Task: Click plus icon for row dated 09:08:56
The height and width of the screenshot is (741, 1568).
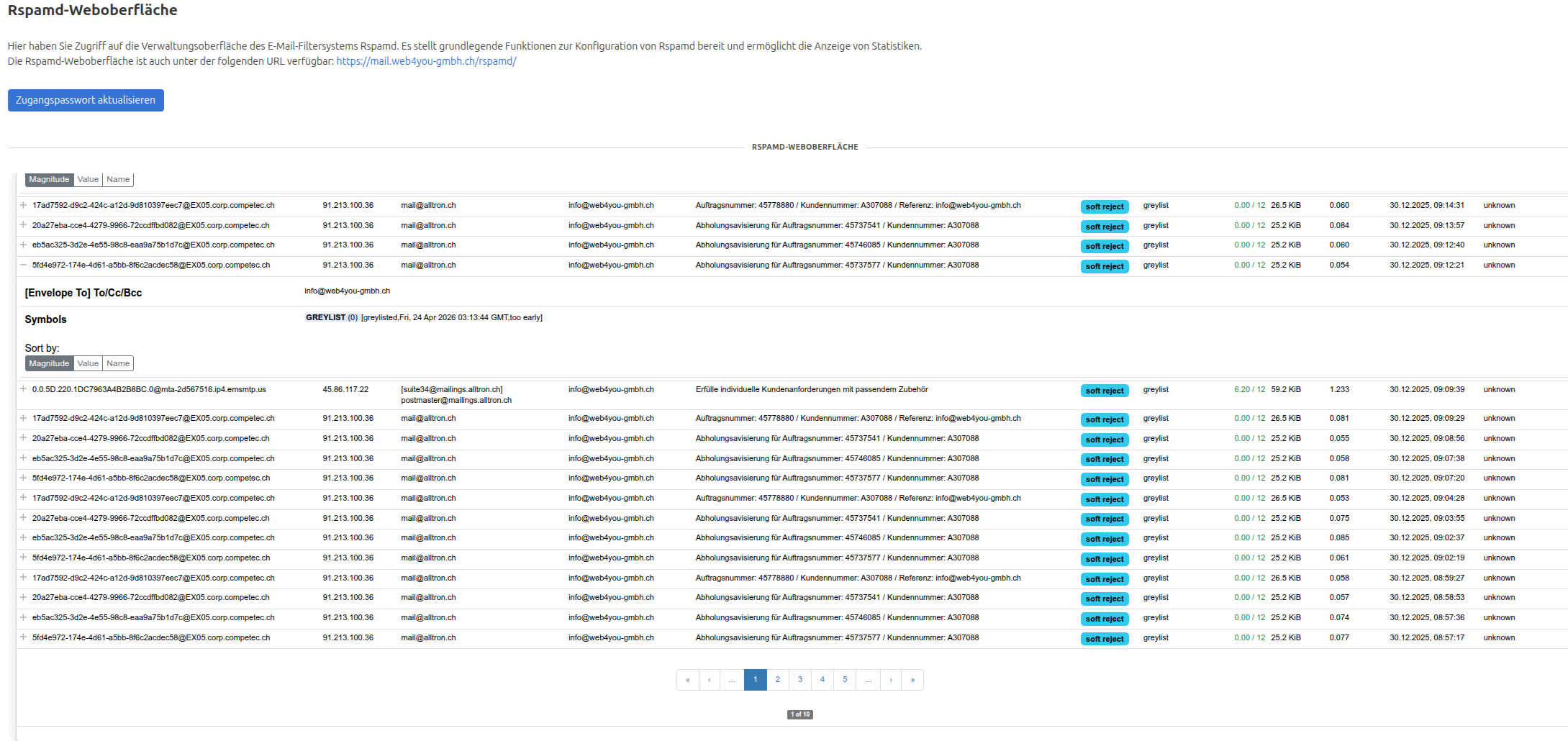Action: point(23,438)
